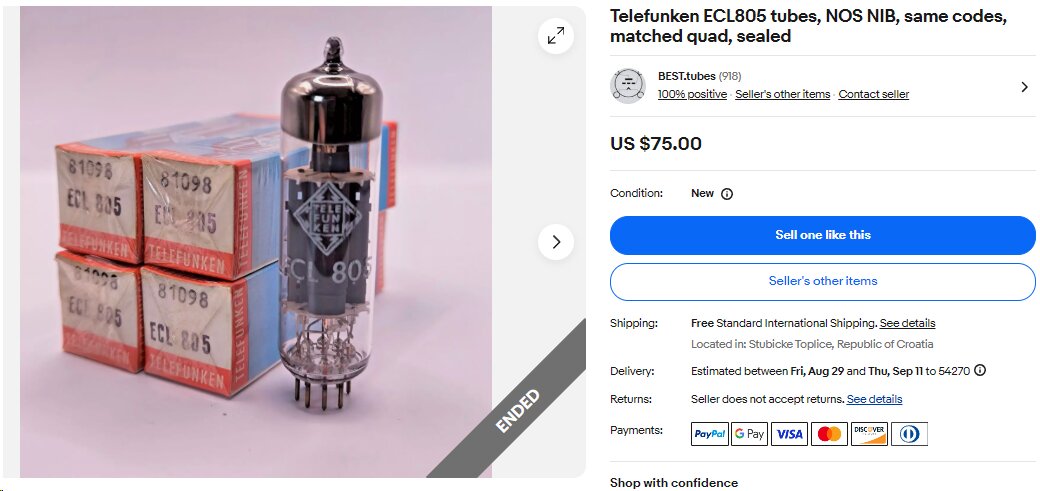Open shipping See details link
This screenshot has height=491, width=1040.
pos(907,323)
